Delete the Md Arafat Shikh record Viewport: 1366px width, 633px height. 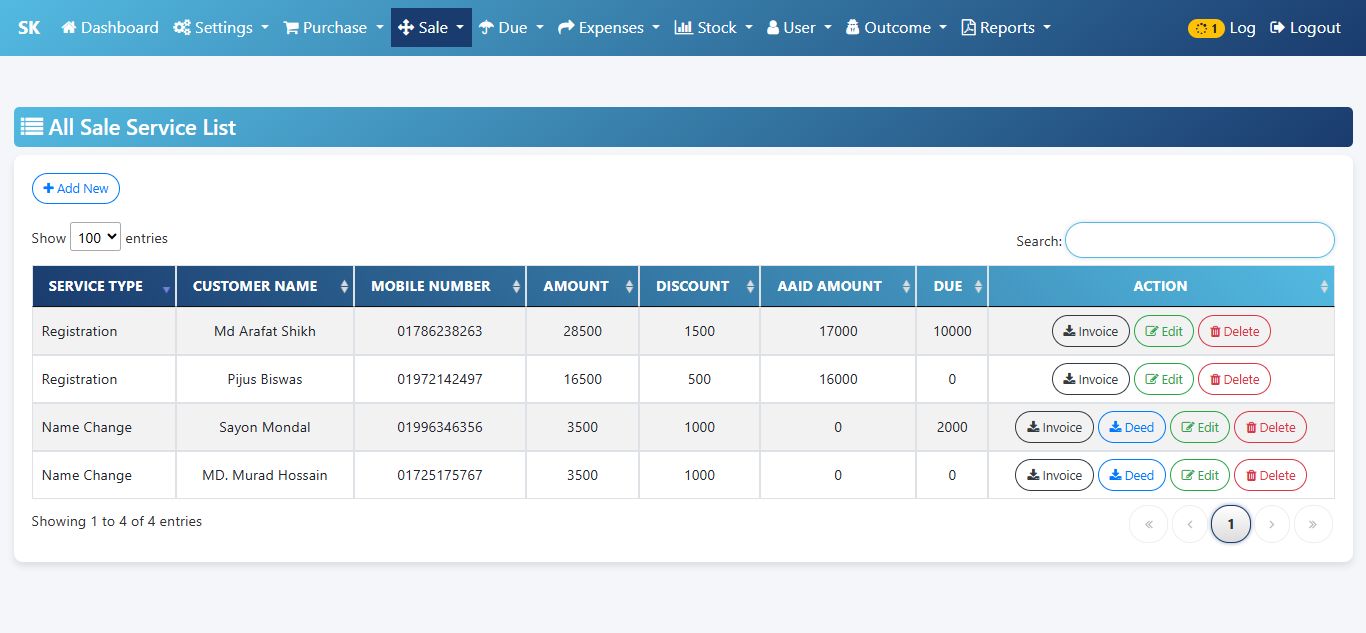(1234, 331)
